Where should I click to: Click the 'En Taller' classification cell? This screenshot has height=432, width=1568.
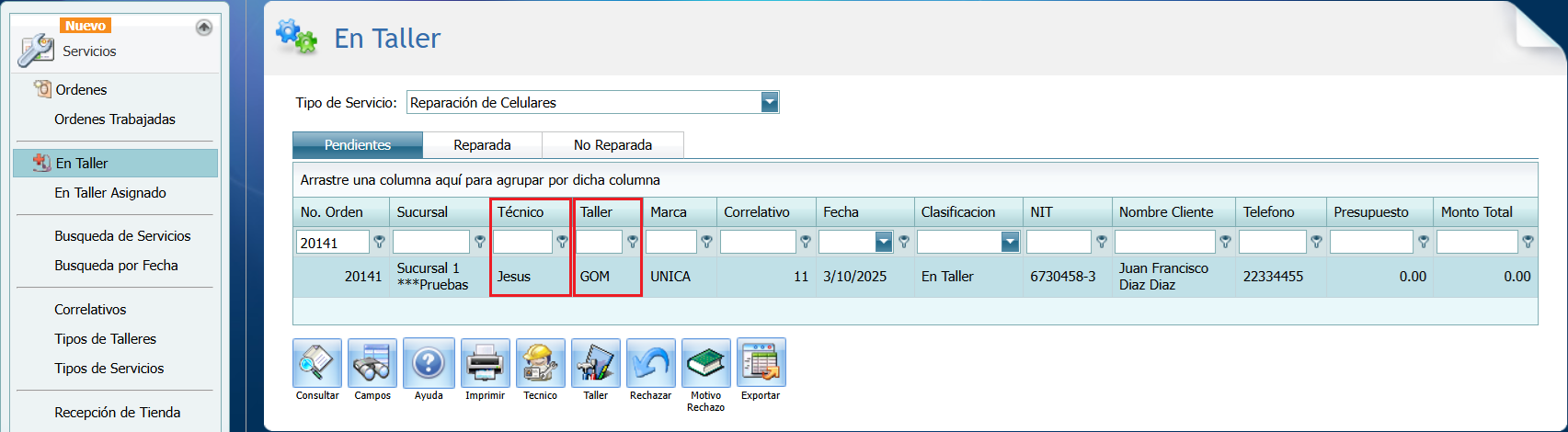coord(968,276)
